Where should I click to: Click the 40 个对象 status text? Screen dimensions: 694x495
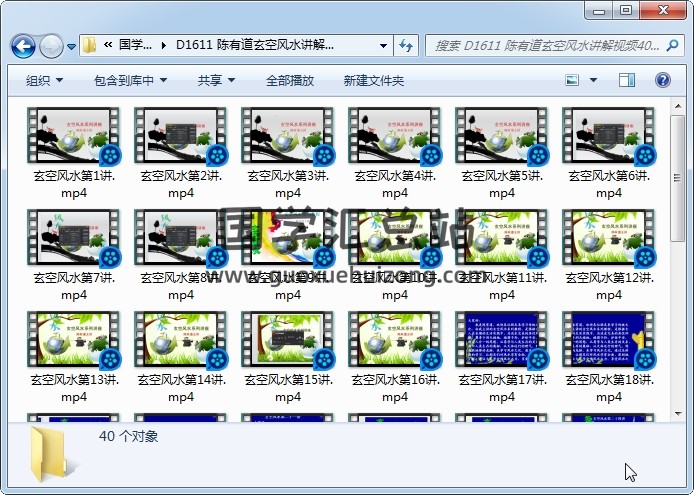click(128, 437)
